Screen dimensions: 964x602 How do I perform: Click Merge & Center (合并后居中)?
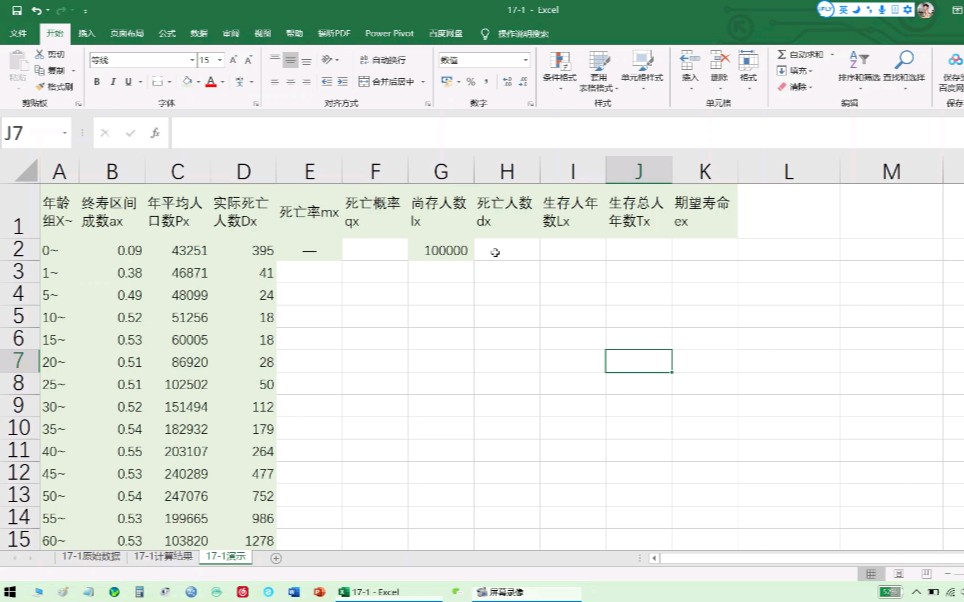click(x=386, y=82)
